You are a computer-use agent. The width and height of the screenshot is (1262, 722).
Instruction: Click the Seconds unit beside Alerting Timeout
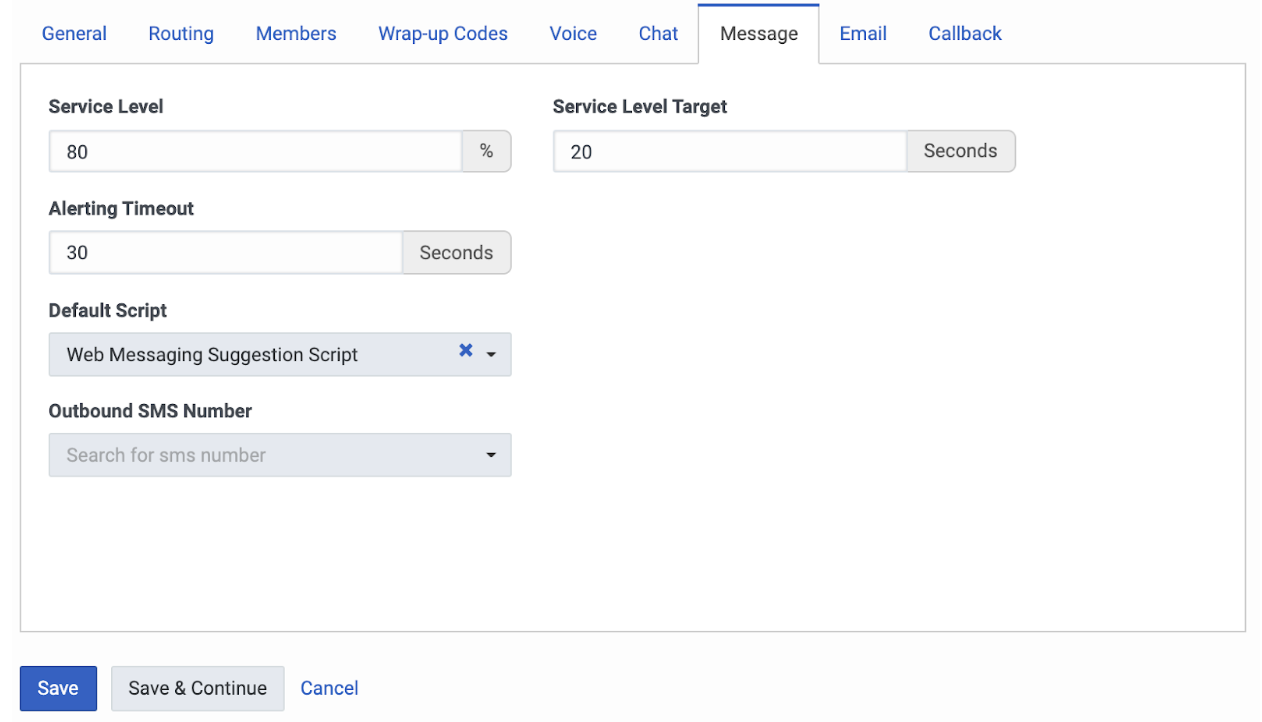click(x=457, y=253)
